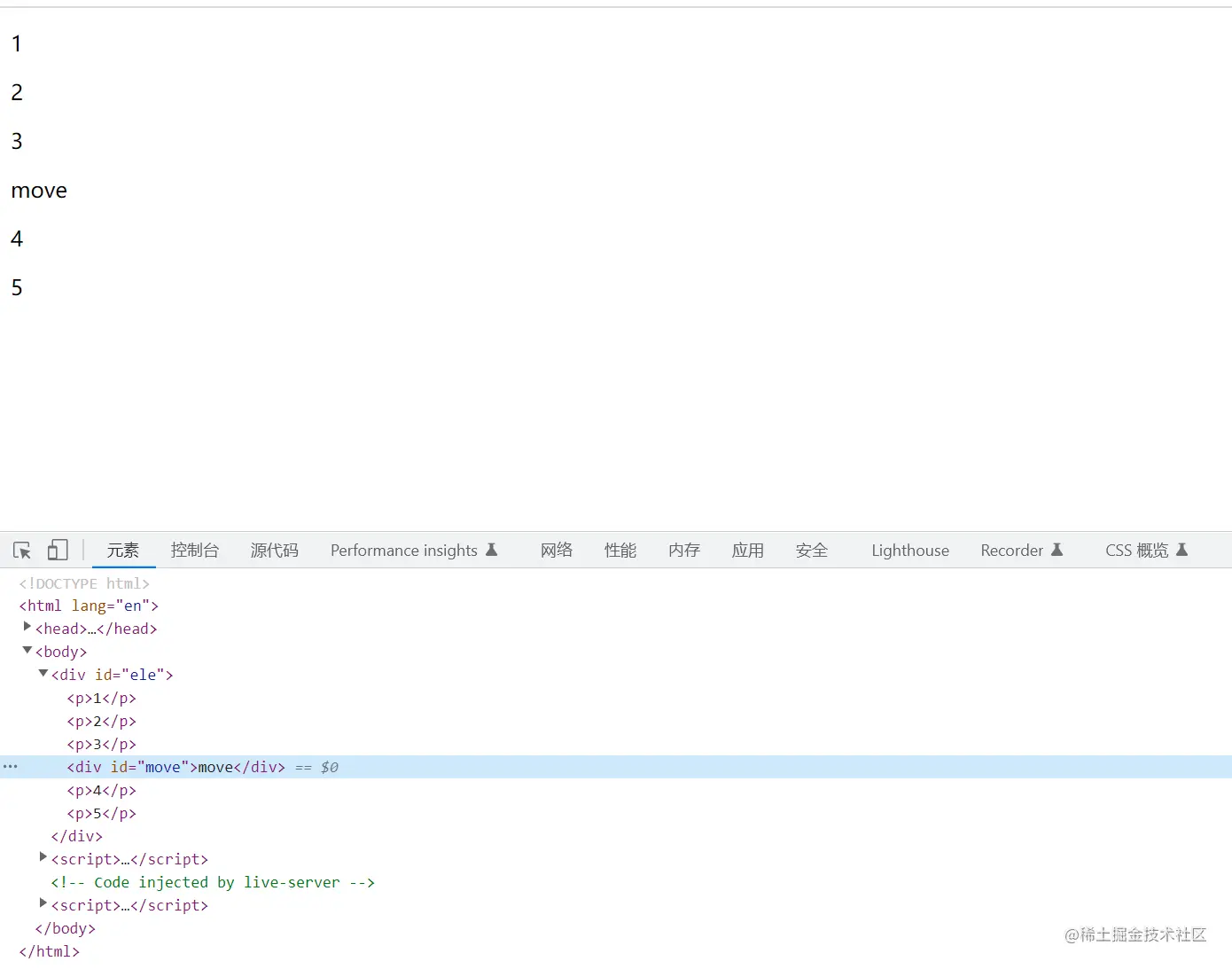Viewport: 1232px width, 969px height.
Task: Activate the inspect element picker icon
Action: coord(22,551)
